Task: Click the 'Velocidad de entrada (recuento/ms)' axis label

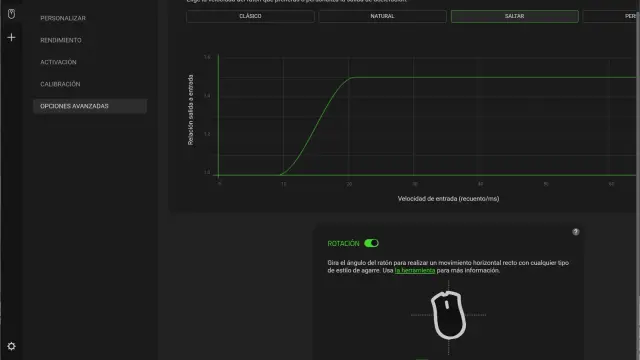Action: click(x=448, y=199)
